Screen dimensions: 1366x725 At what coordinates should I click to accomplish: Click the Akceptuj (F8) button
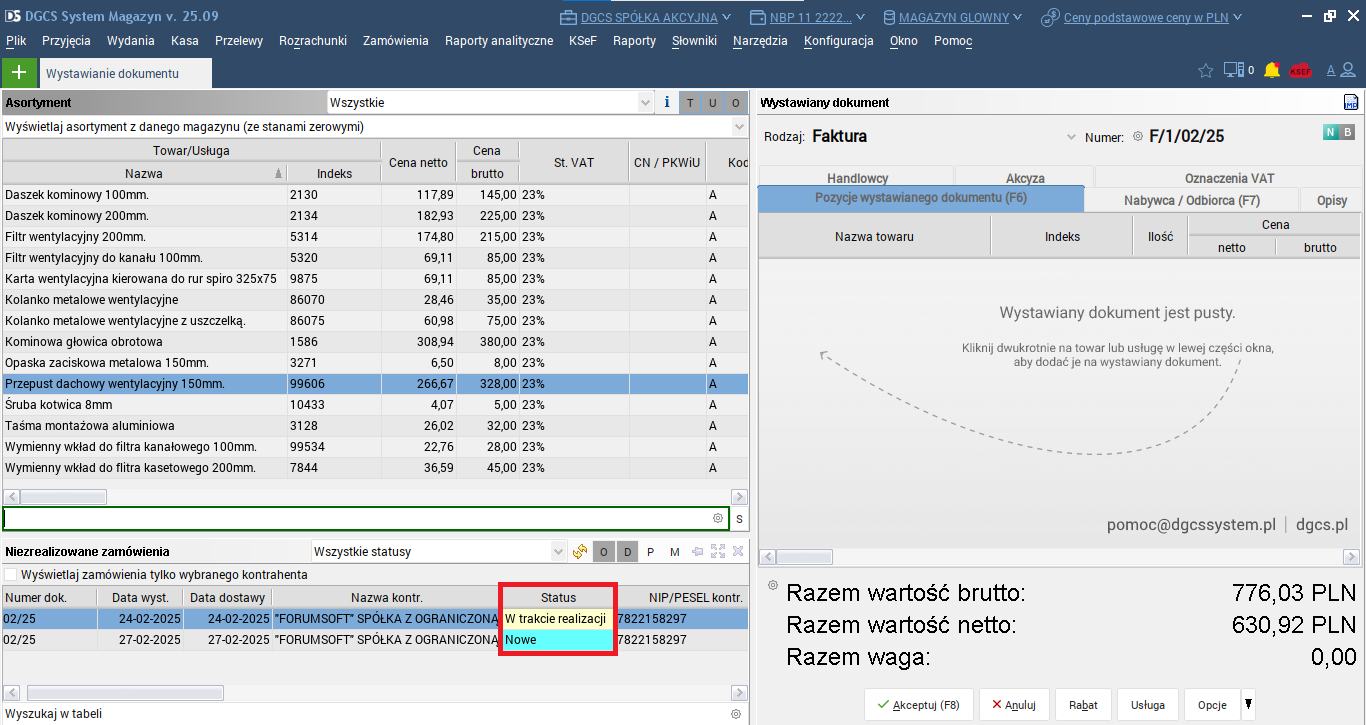tap(917, 705)
